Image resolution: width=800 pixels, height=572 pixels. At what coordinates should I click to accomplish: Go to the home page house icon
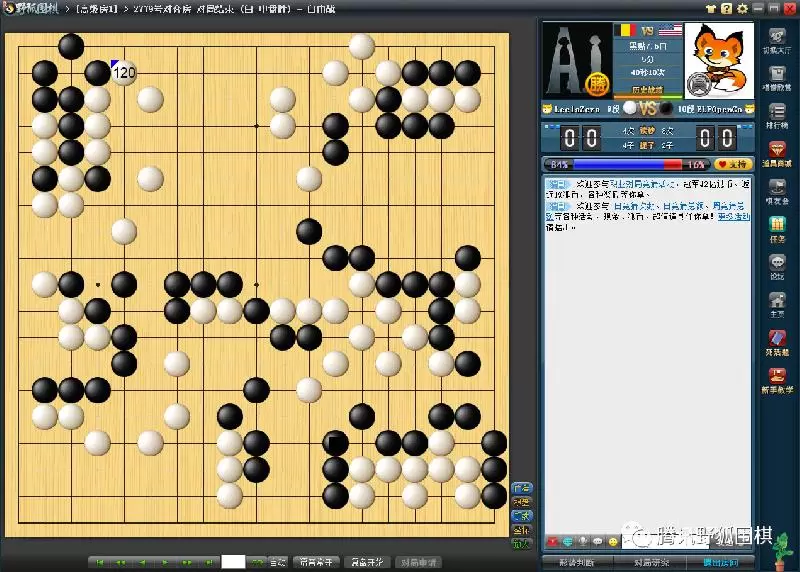pyautogui.click(x=779, y=304)
